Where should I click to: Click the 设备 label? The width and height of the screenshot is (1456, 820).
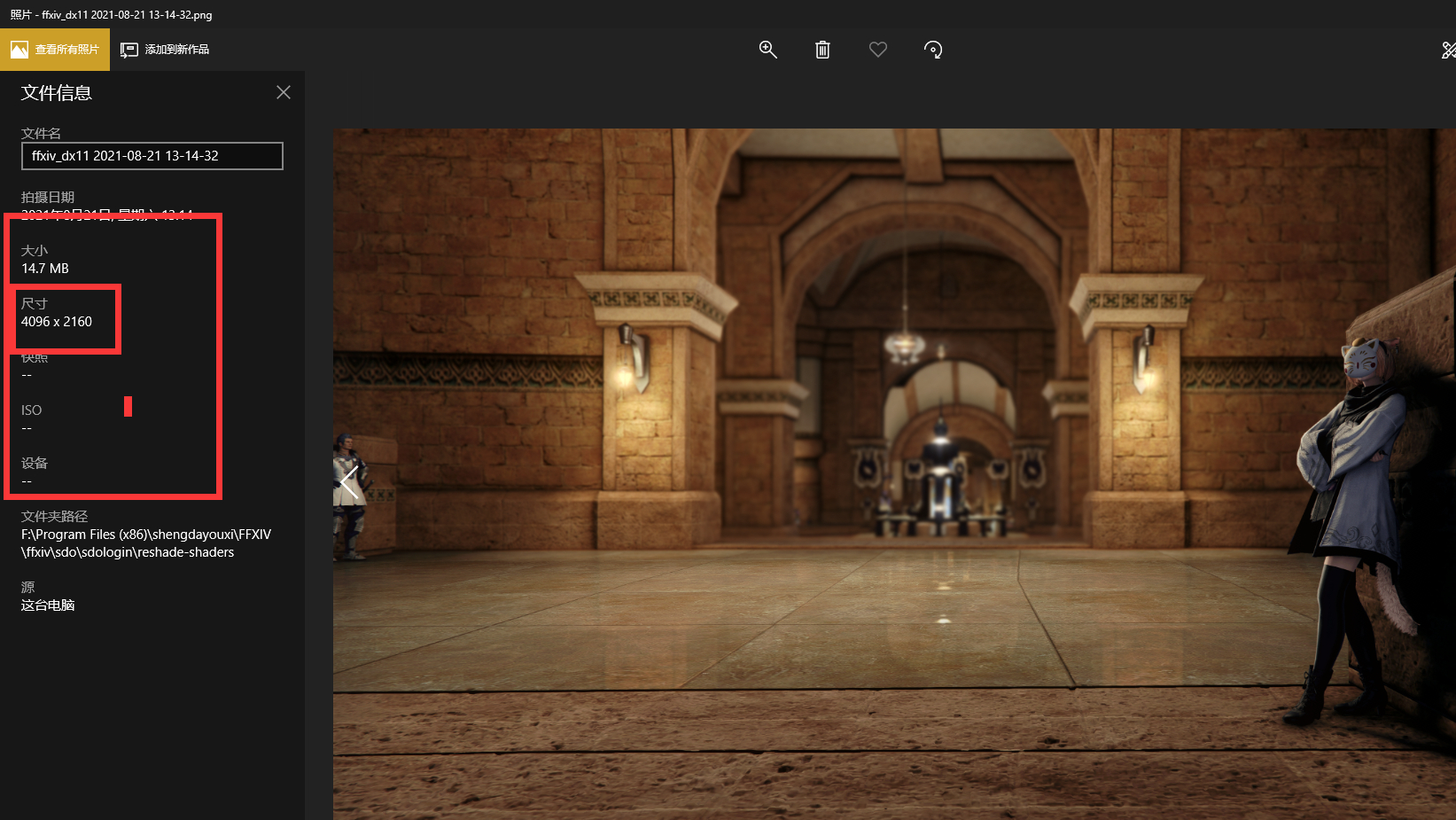pyautogui.click(x=35, y=463)
